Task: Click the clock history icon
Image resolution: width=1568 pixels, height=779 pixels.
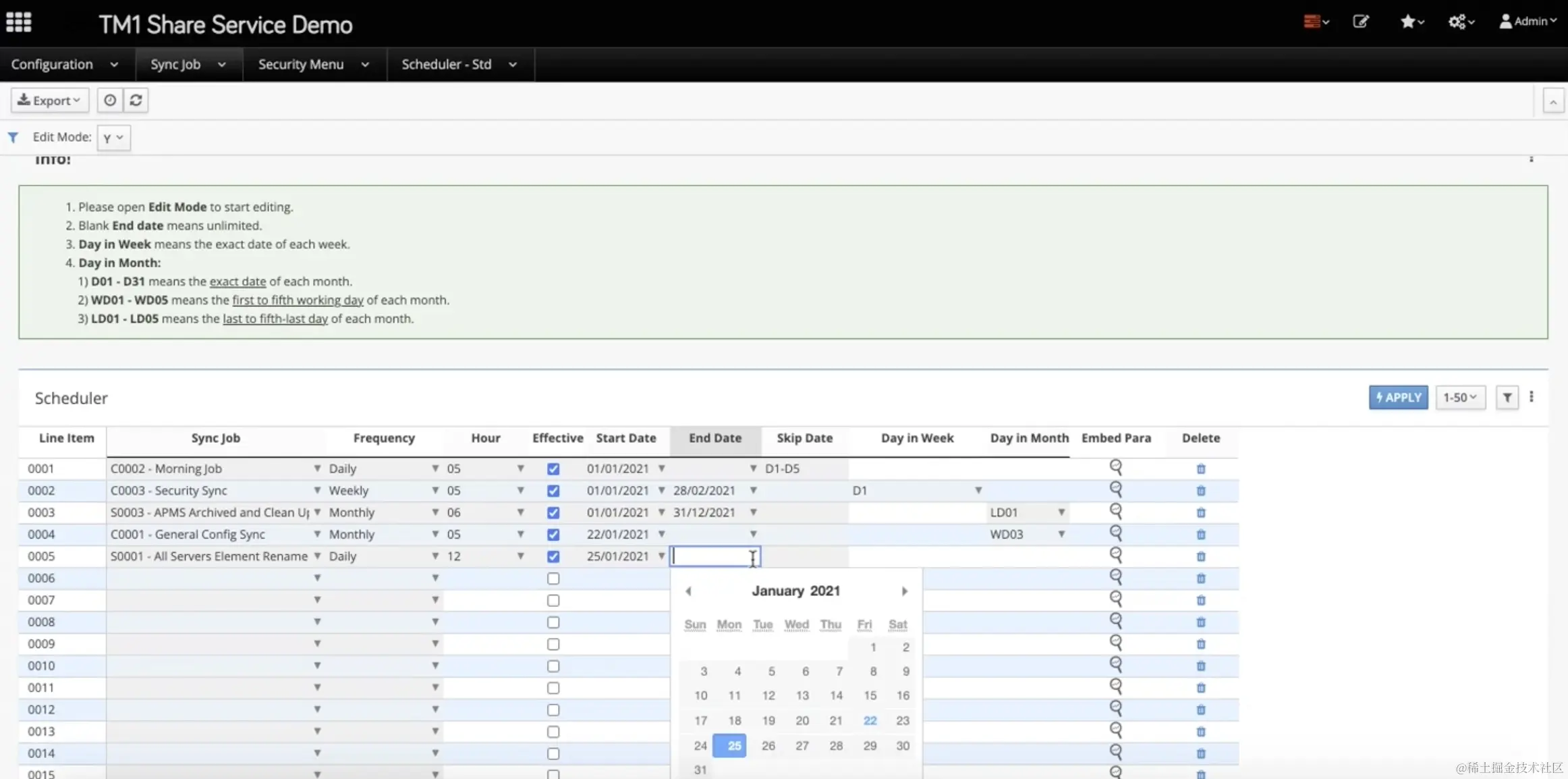Action: [x=109, y=100]
